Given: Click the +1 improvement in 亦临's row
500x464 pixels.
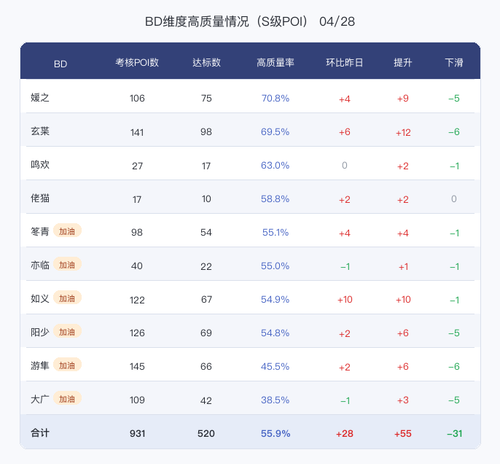Looking at the screenshot, I should [404, 267].
